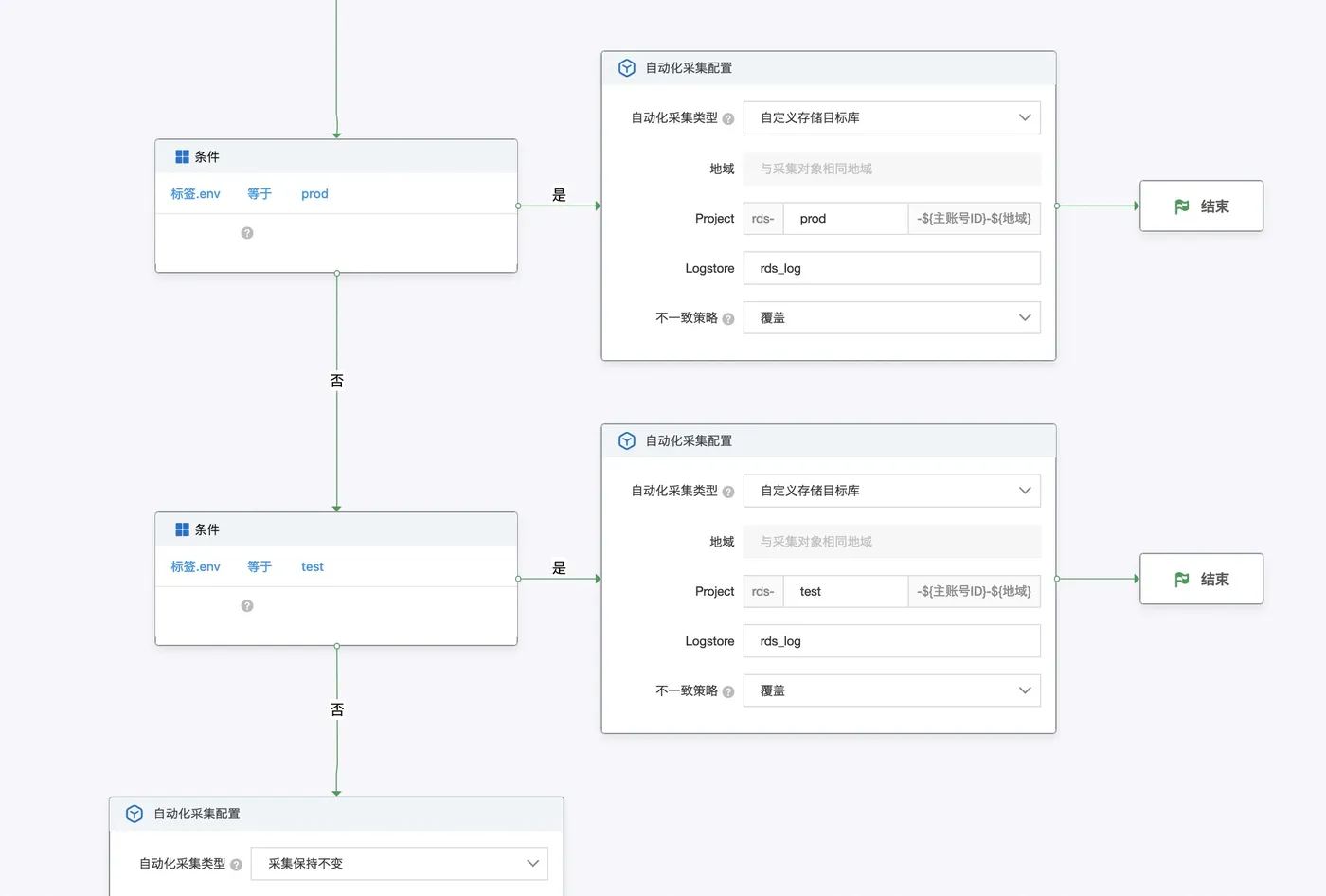Click the right output port of the prod condition
Image resolution: width=1326 pixels, height=896 pixels.
pyautogui.click(x=518, y=206)
